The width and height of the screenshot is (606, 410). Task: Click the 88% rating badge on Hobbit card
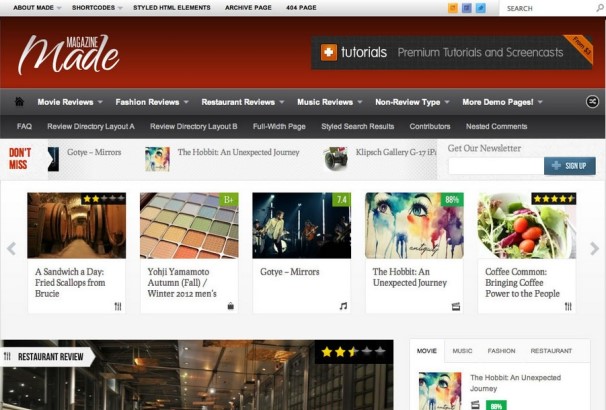pos(452,200)
